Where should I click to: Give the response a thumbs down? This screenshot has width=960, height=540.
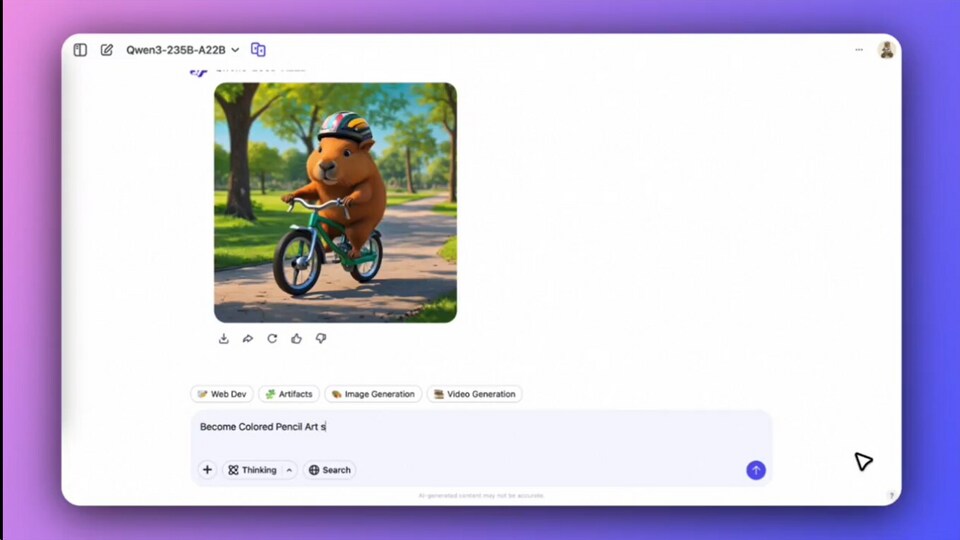[x=321, y=339]
